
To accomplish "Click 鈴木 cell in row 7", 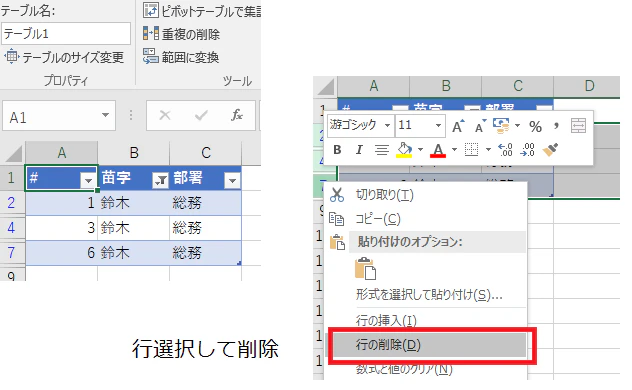I will coord(134,253).
